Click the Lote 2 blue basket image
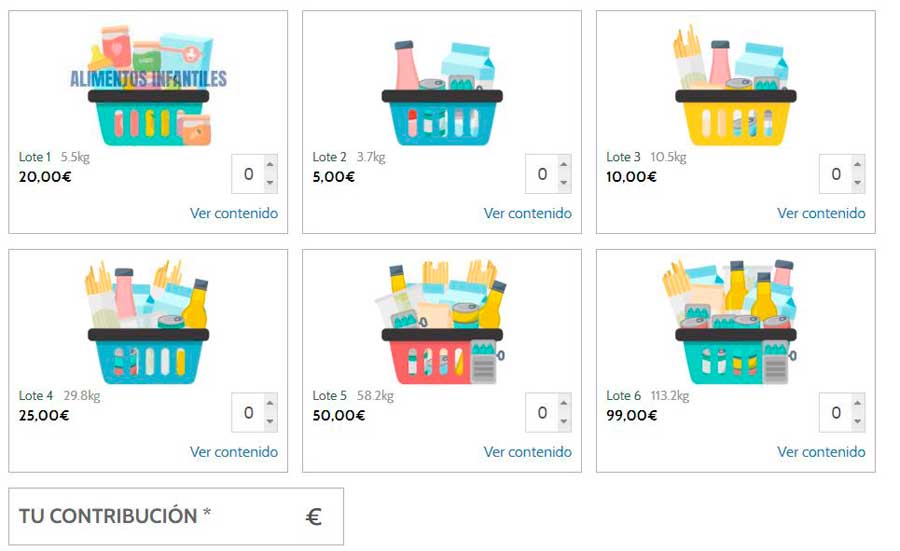The height and width of the screenshot is (551, 900). coord(442,94)
